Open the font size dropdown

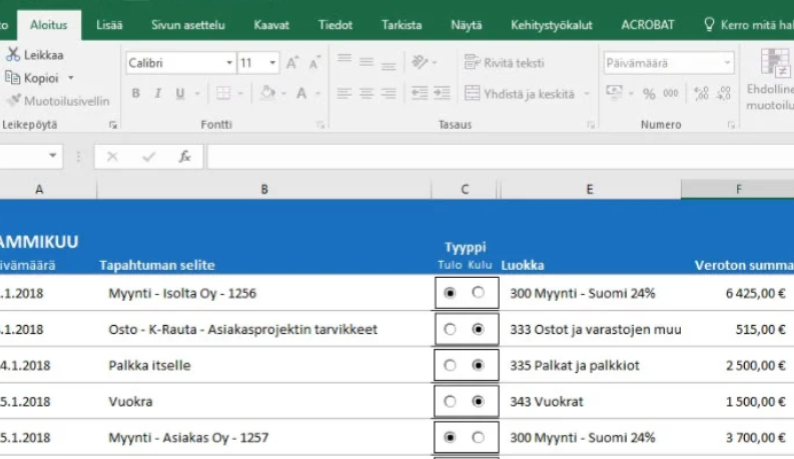pyautogui.click(x=272, y=63)
